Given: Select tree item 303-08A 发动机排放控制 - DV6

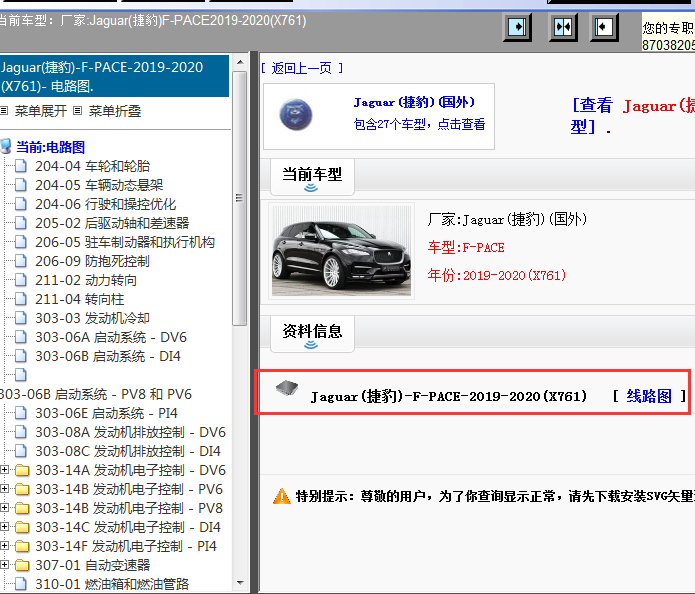Looking at the screenshot, I should pyautogui.click(x=130, y=432).
